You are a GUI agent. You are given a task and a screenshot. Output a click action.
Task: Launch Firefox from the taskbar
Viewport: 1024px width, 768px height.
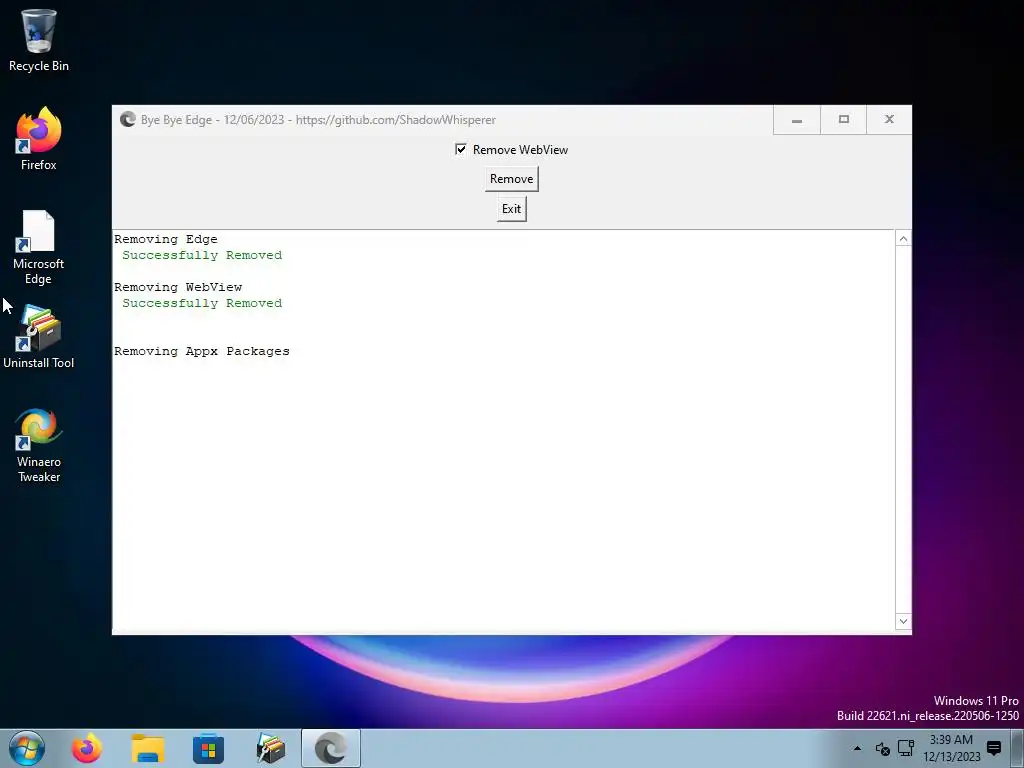click(86, 748)
